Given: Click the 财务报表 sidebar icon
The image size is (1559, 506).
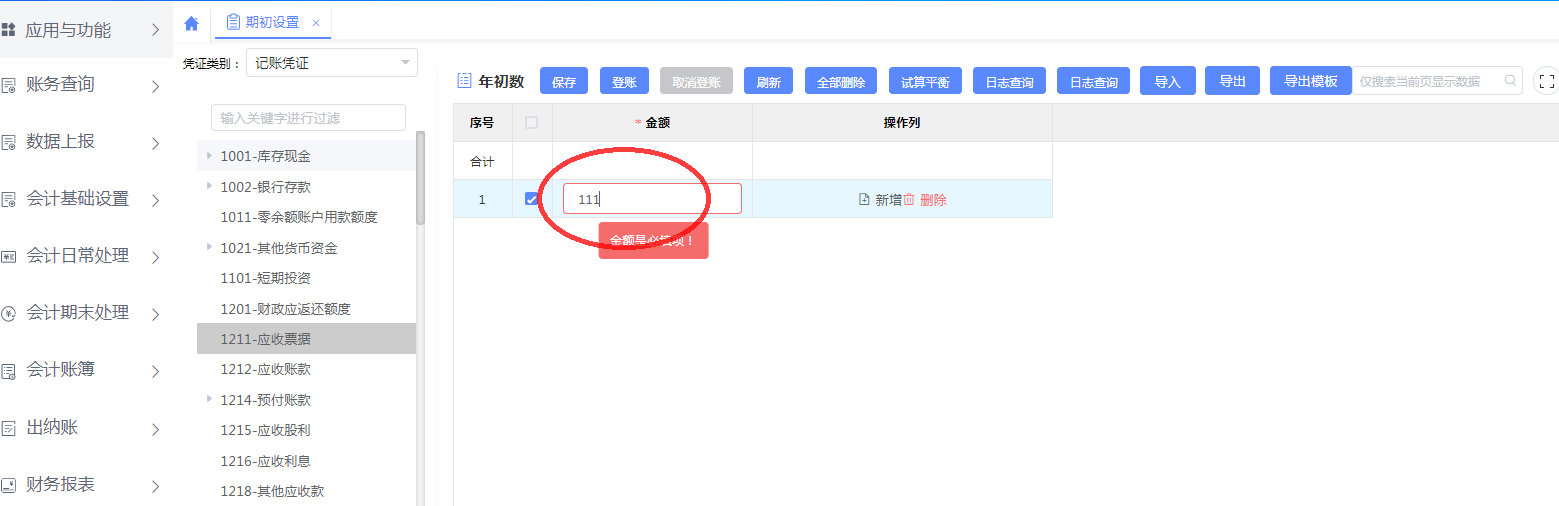Looking at the screenshot, I should (9, 485).
